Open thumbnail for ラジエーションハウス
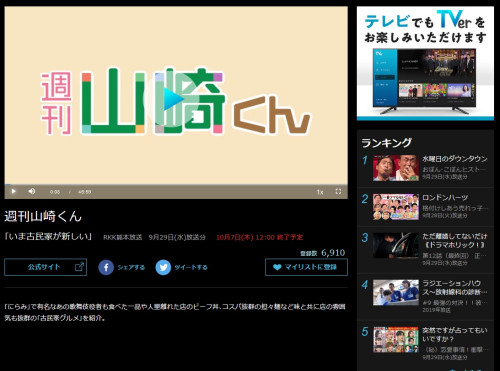Viewport: 500px width, 371px height. pos(396,293)
